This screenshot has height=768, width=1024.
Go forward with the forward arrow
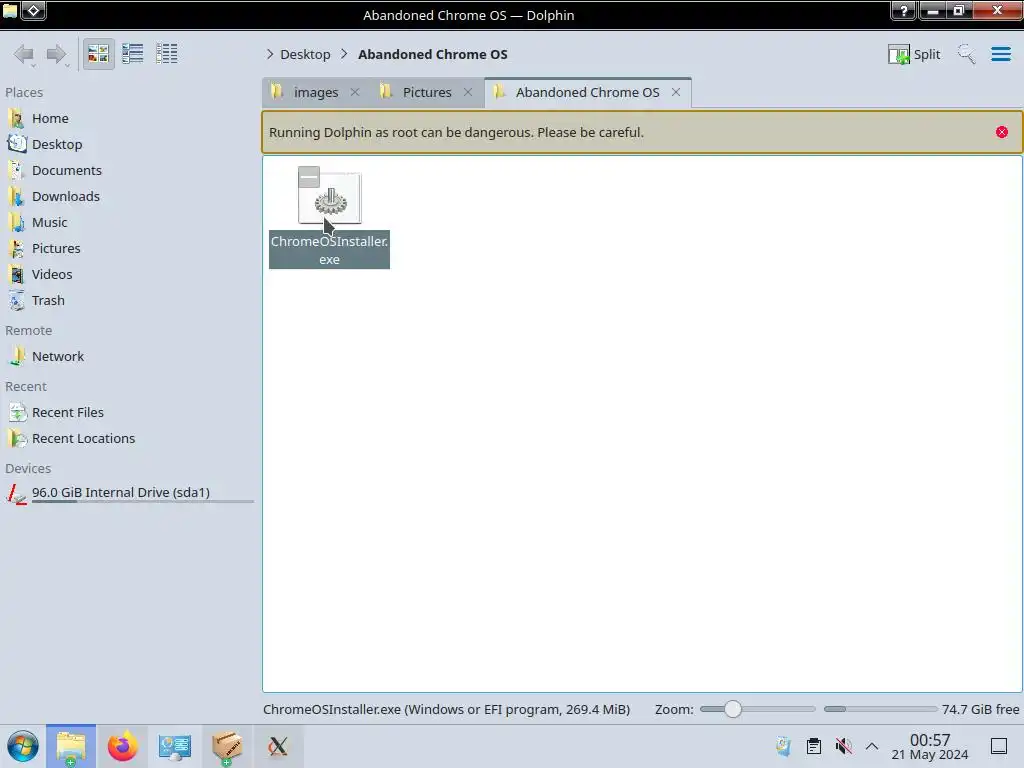pos(57,54)
